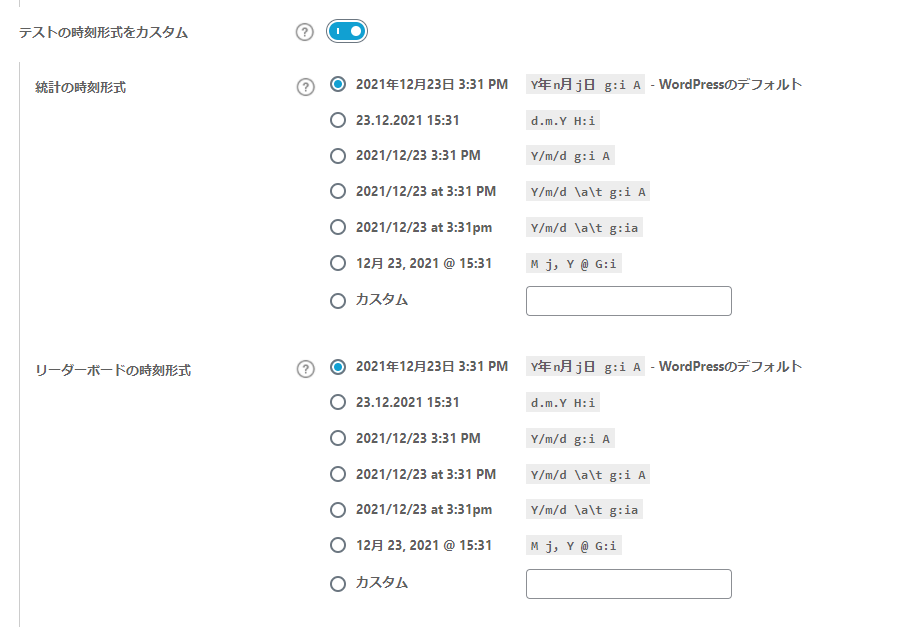Select カスタム radio under リーダーボードの時刻形式
The height and width of the screenshot is (633, 913).
338,583
